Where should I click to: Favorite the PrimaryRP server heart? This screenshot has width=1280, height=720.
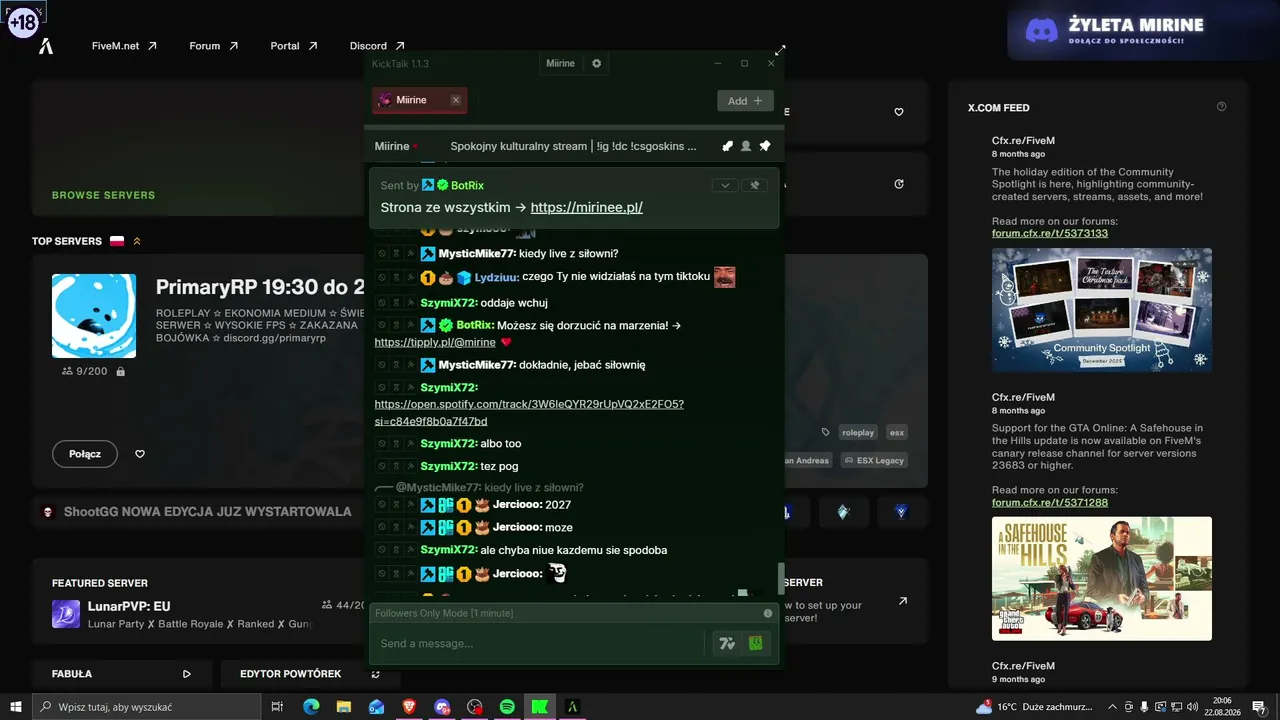(x=140, y=454)
